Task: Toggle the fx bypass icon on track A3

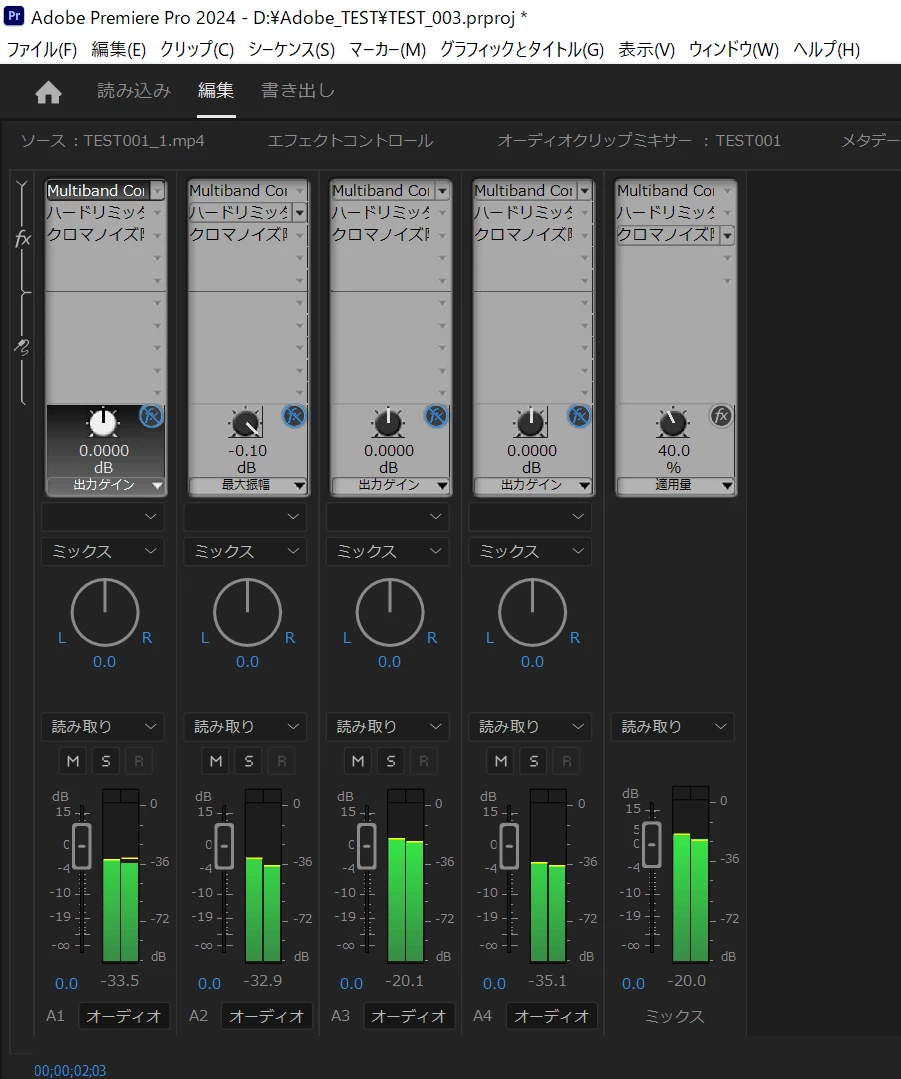Action: (x=436, y=416)
